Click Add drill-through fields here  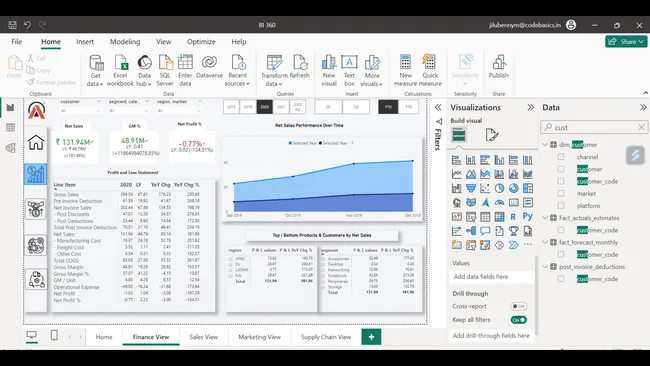(492, 336)
